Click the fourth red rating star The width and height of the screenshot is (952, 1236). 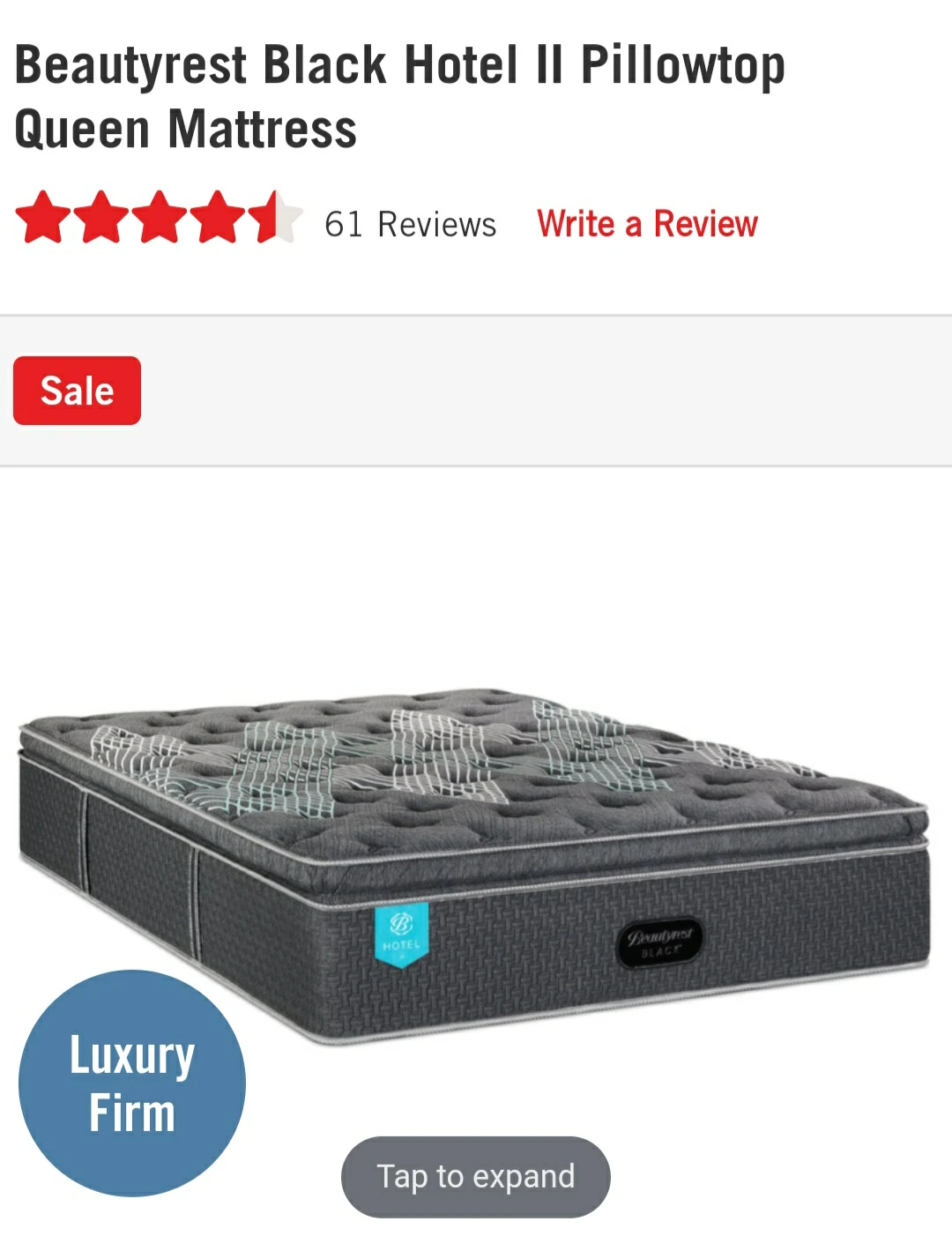218,217
